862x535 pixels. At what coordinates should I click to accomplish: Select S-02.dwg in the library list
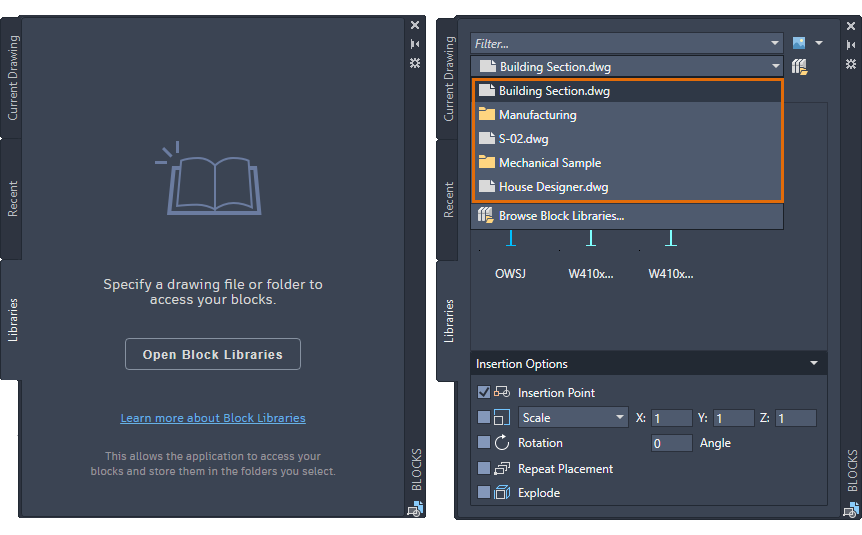[x=627, y=139]
